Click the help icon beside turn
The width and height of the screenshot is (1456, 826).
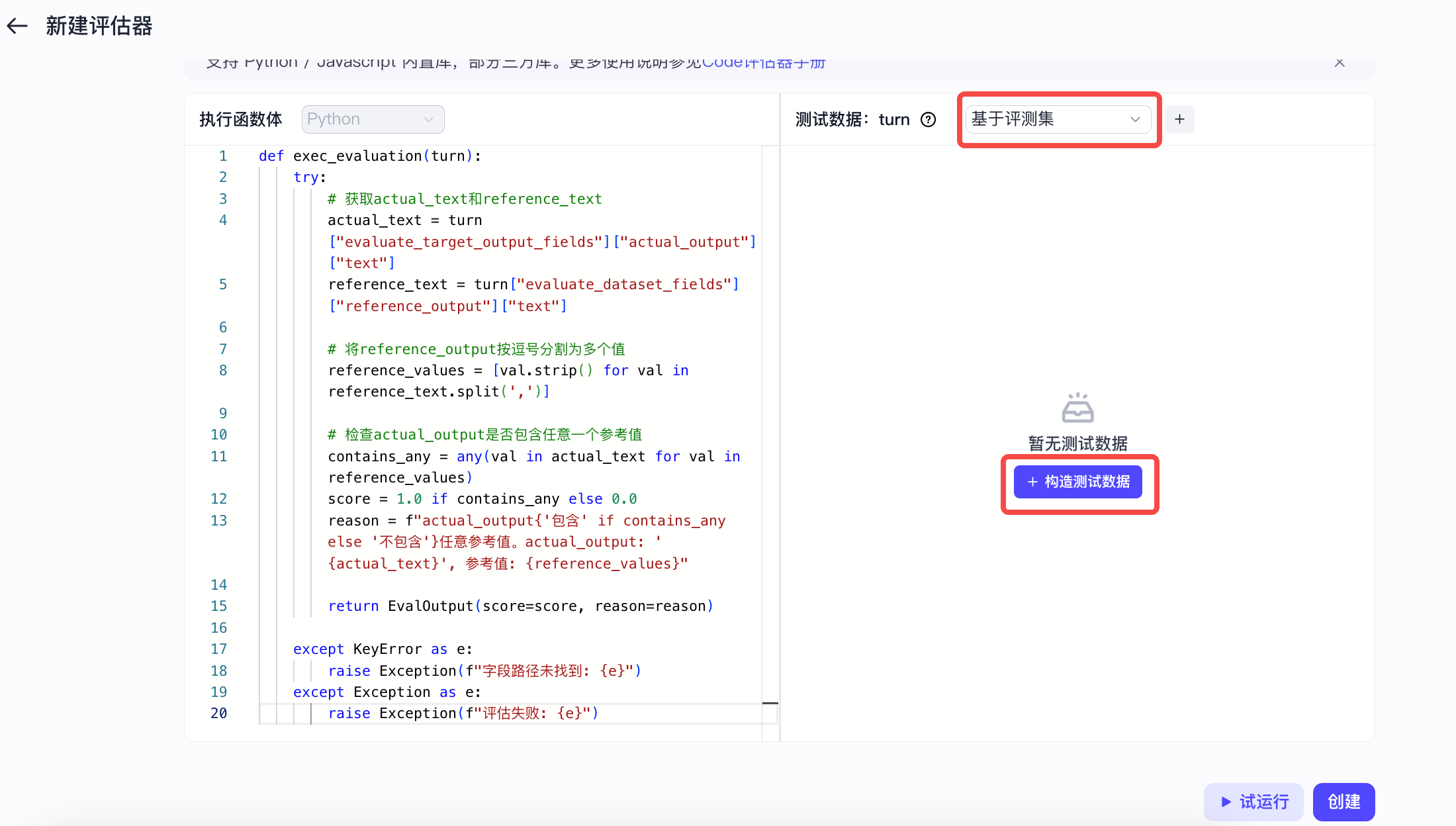(929, 120)
